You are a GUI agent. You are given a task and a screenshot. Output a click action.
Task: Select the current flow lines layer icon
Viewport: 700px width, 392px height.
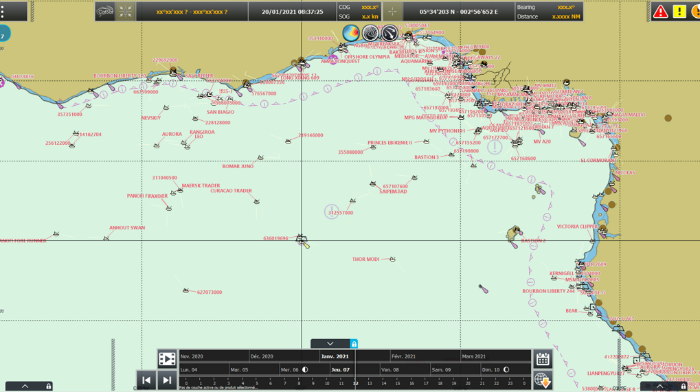click(389, 33)
